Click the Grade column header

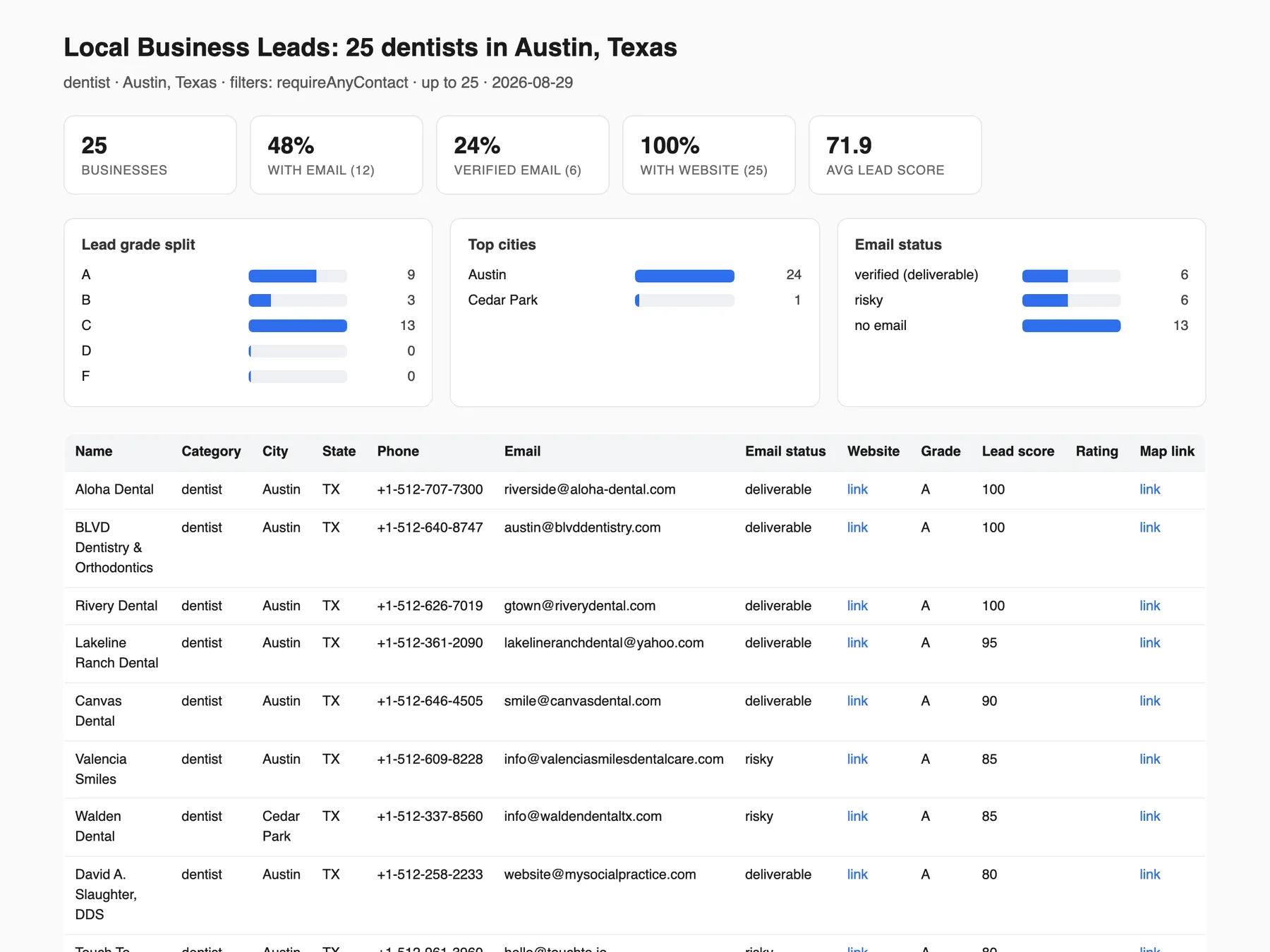pos(941,451)
